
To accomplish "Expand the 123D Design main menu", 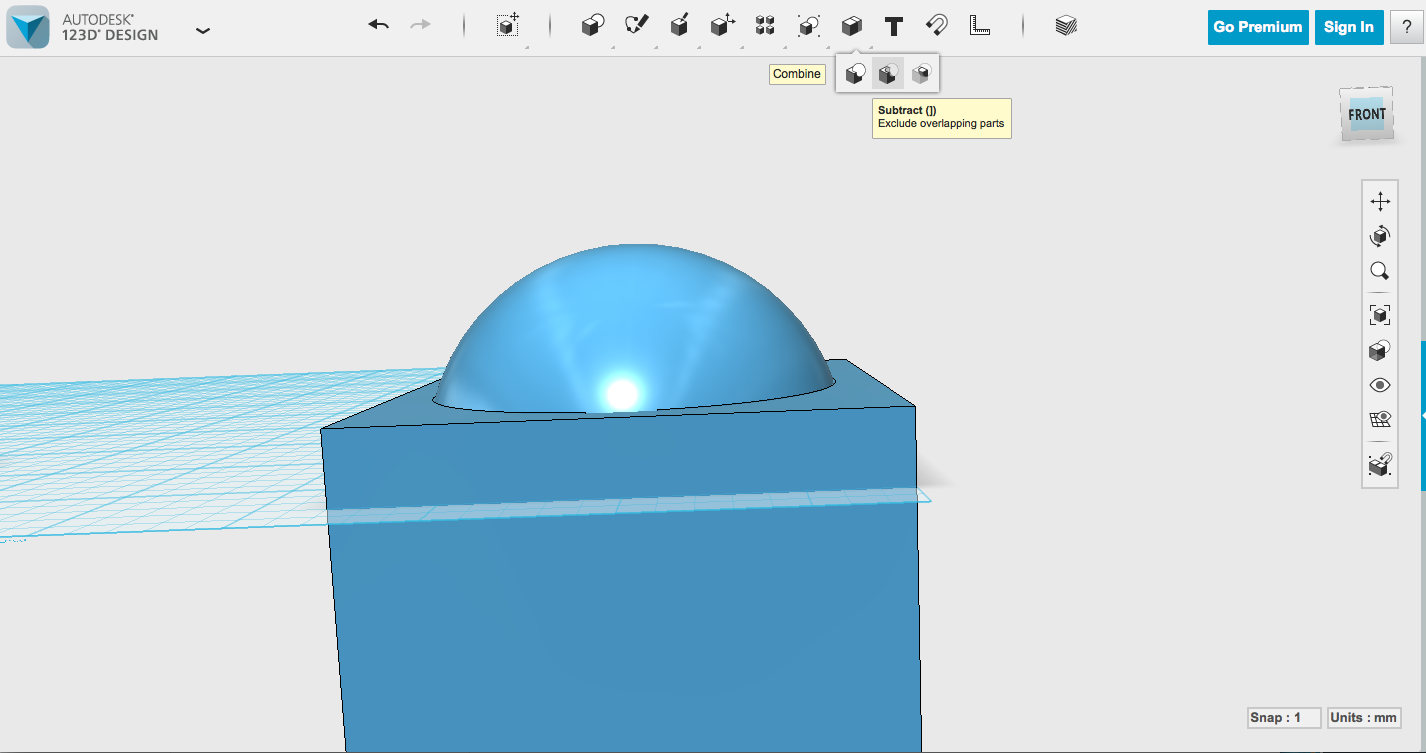I will (x=203, y=31).
